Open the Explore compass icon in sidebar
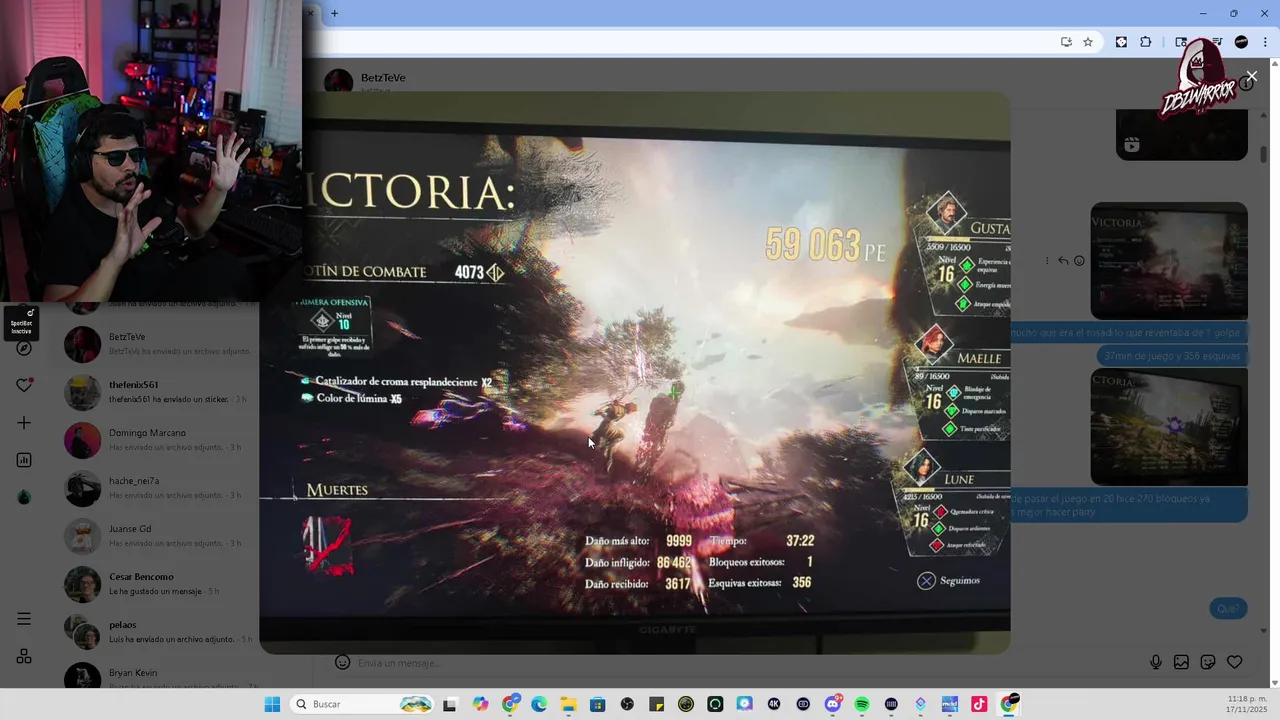 coord(24,348)
